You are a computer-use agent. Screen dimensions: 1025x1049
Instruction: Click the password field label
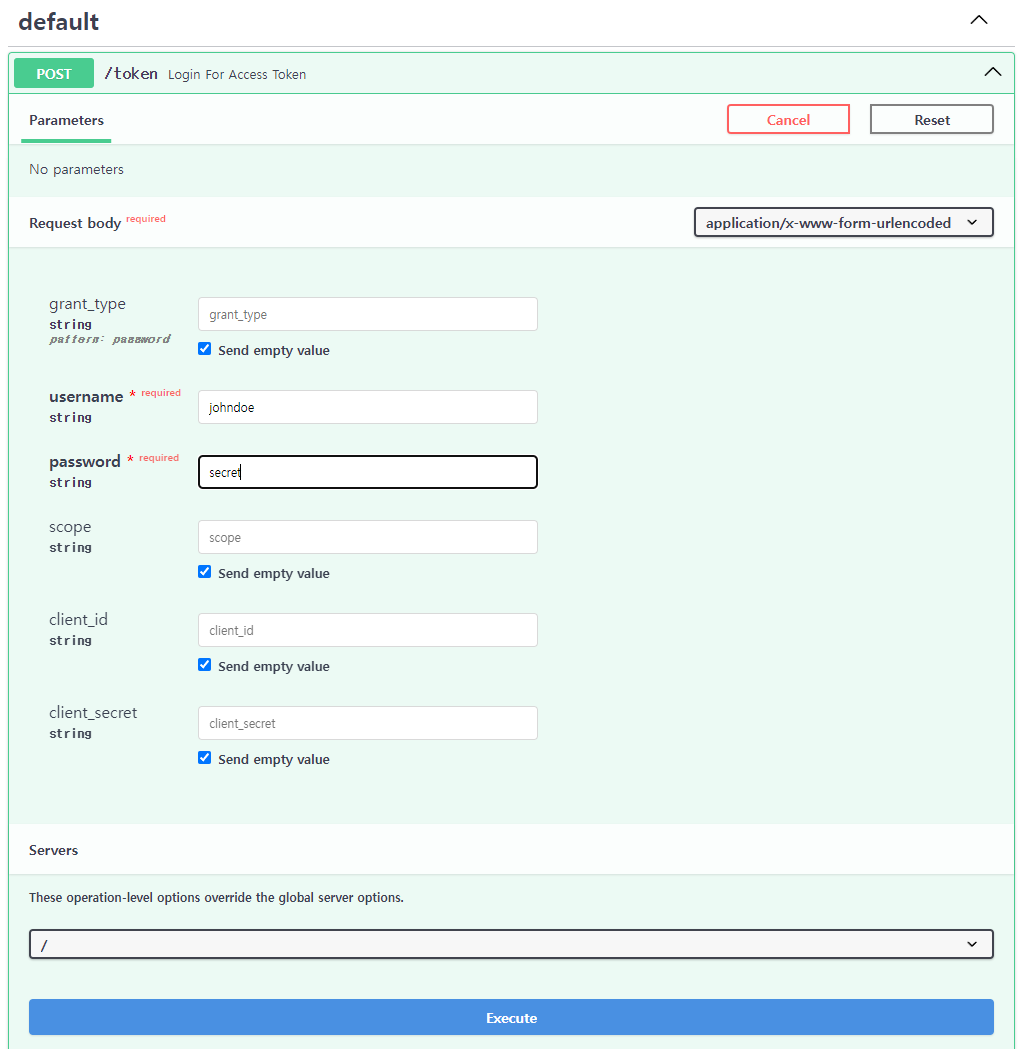coord(85,462)
